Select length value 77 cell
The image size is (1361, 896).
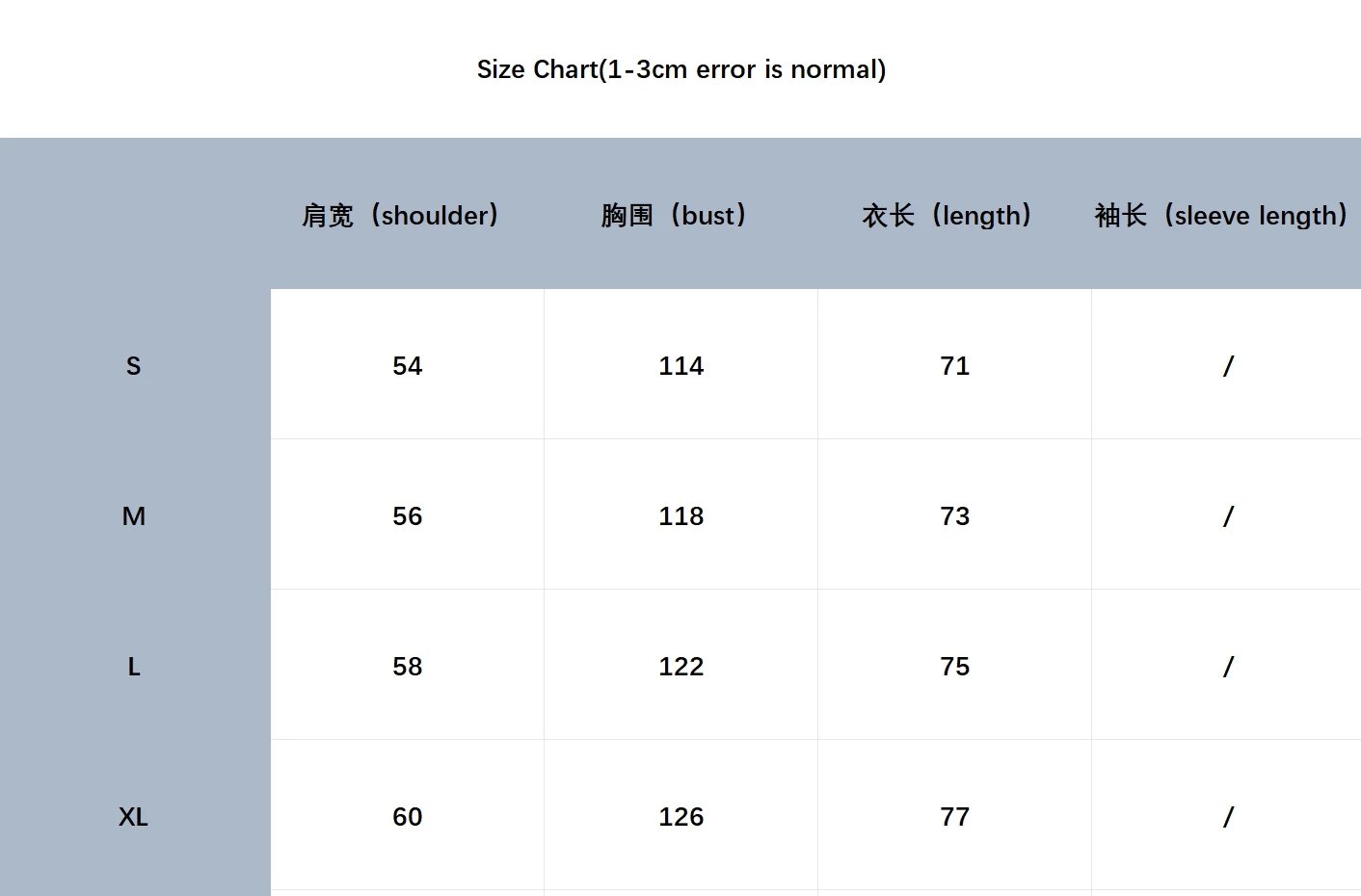tap(954, 816)
